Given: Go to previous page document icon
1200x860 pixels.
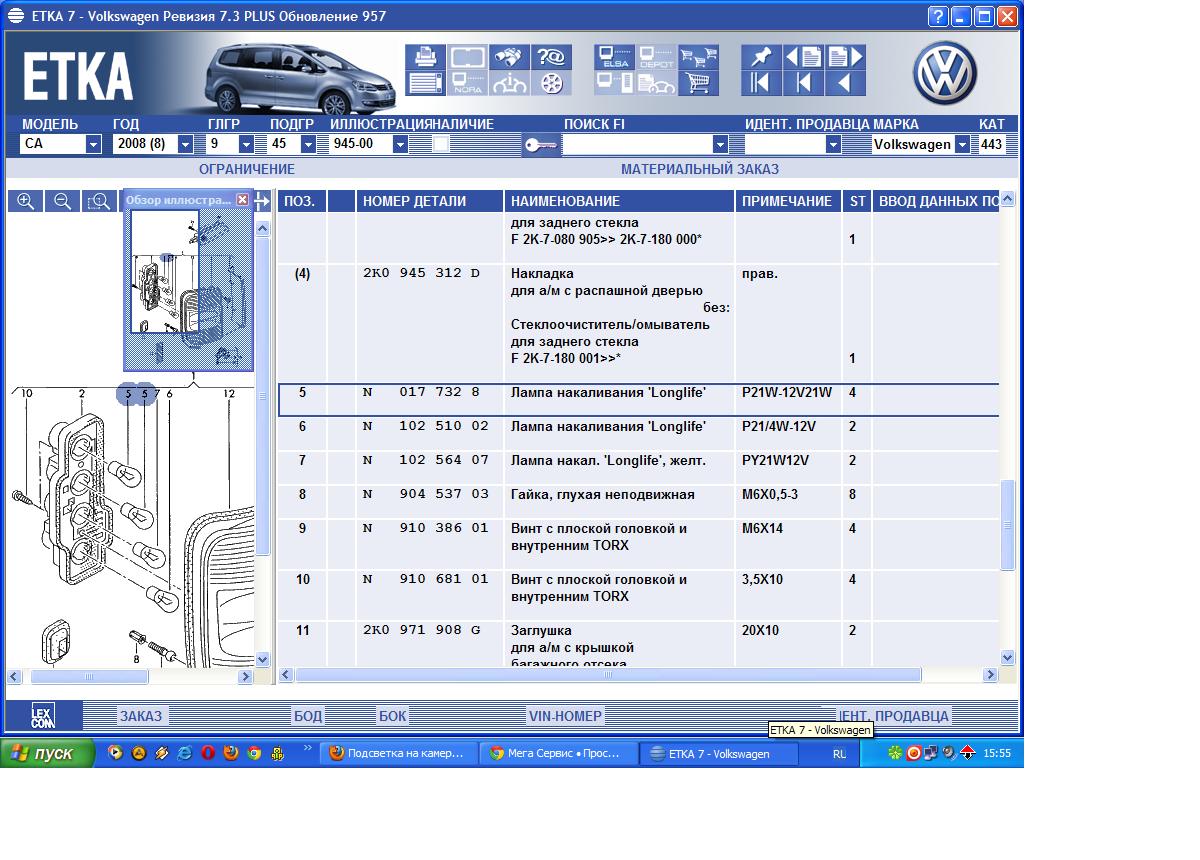Looking at the screenshot, I should (803, 57).
